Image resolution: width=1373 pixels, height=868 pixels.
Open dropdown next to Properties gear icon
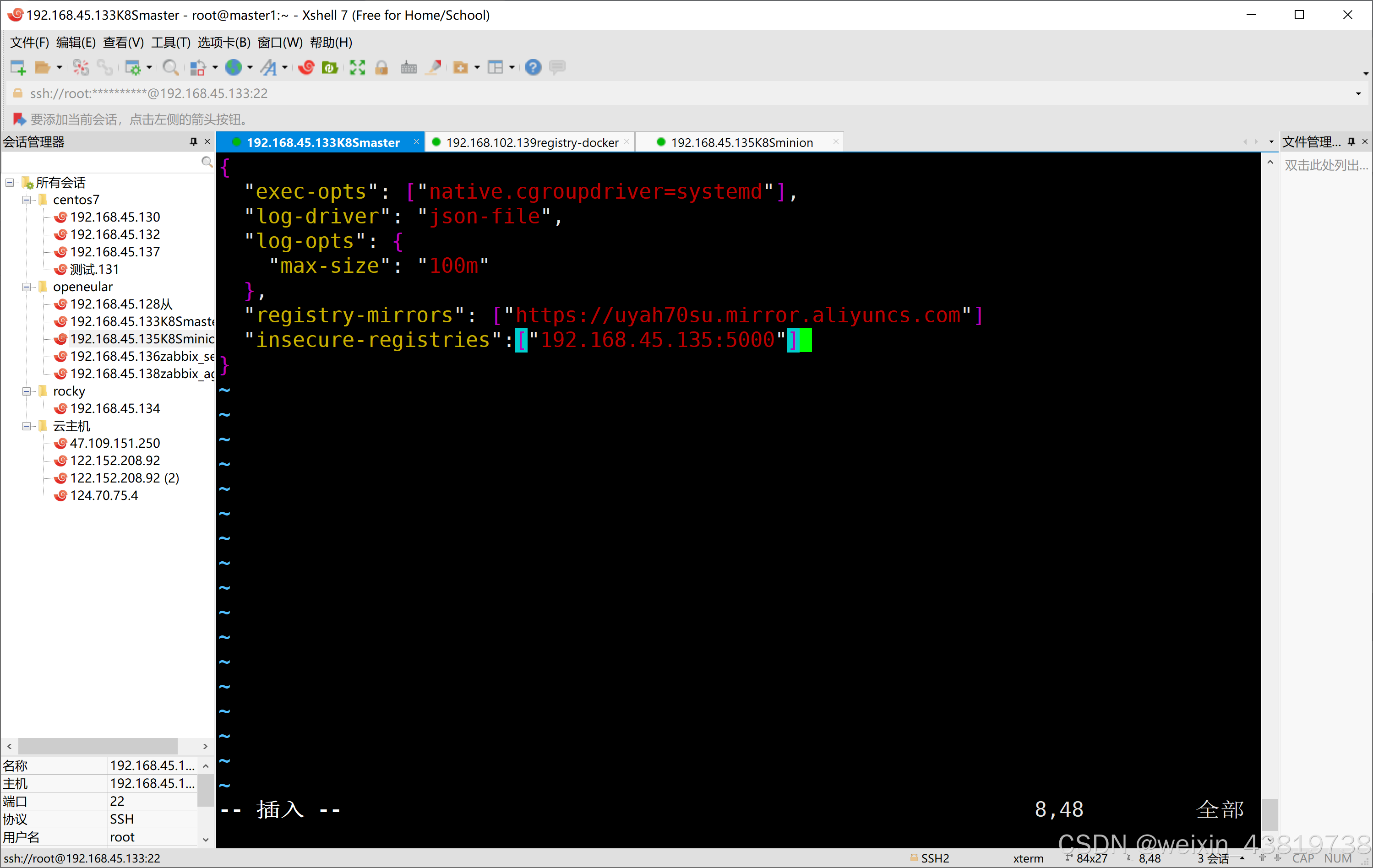(149, 67)
